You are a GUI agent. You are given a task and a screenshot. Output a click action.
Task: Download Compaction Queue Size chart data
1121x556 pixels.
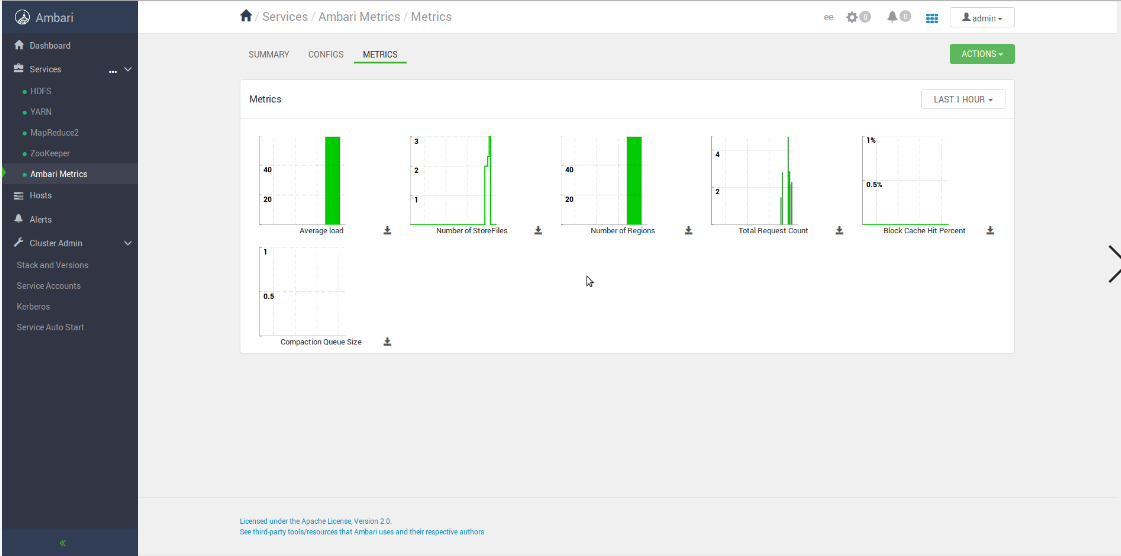tap(387, 342)
